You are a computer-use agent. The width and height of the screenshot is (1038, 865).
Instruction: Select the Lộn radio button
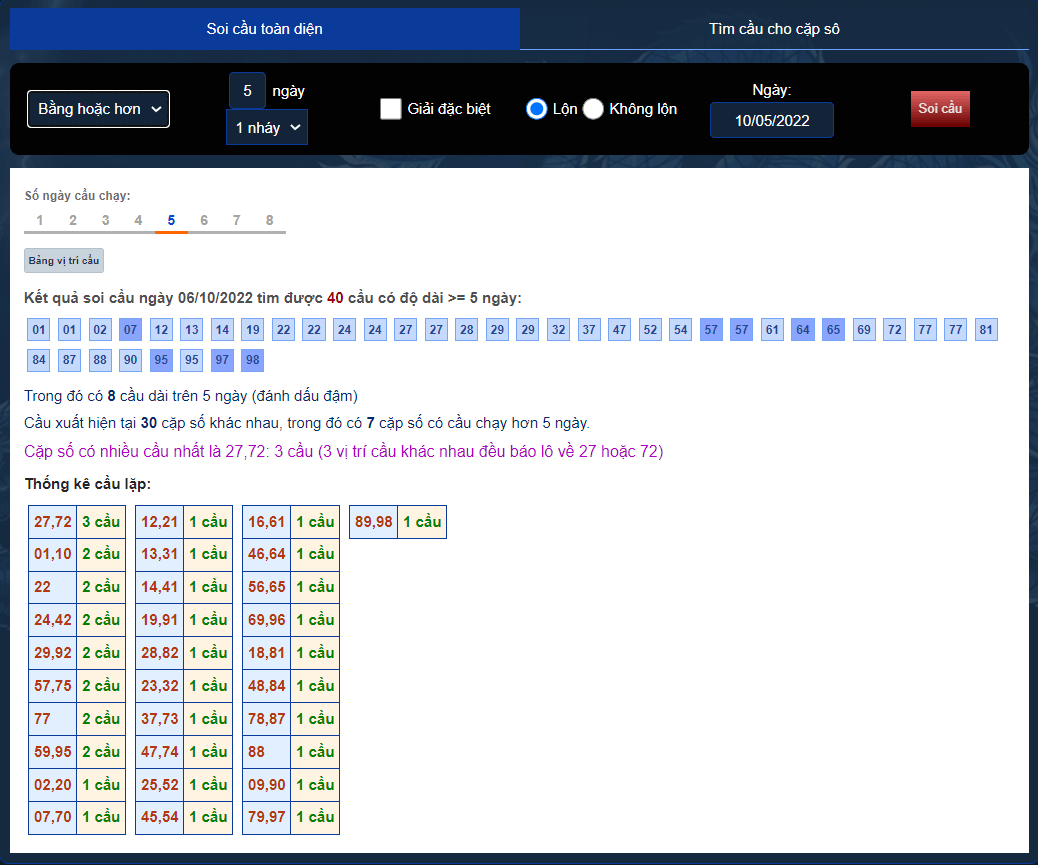[x=536, y=109]
